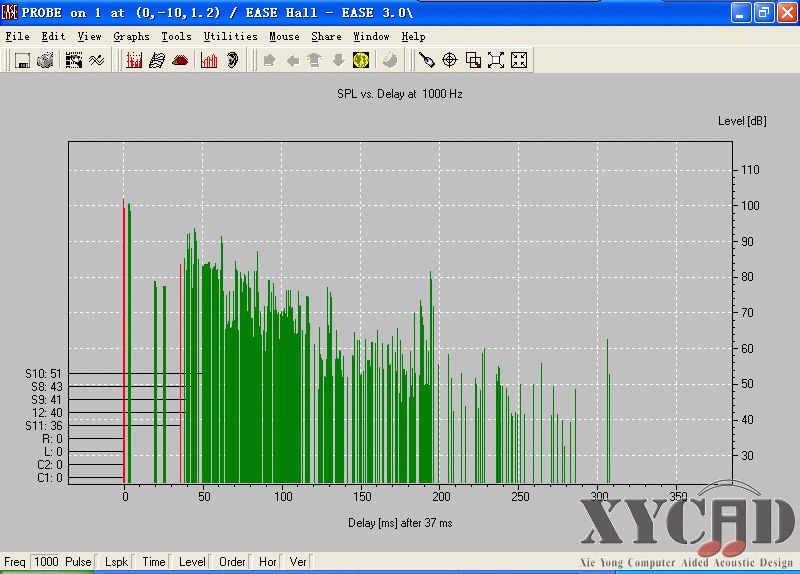Click the Pulse status bar field
Viewport: 800px width, 574px height.
[79, 562]
